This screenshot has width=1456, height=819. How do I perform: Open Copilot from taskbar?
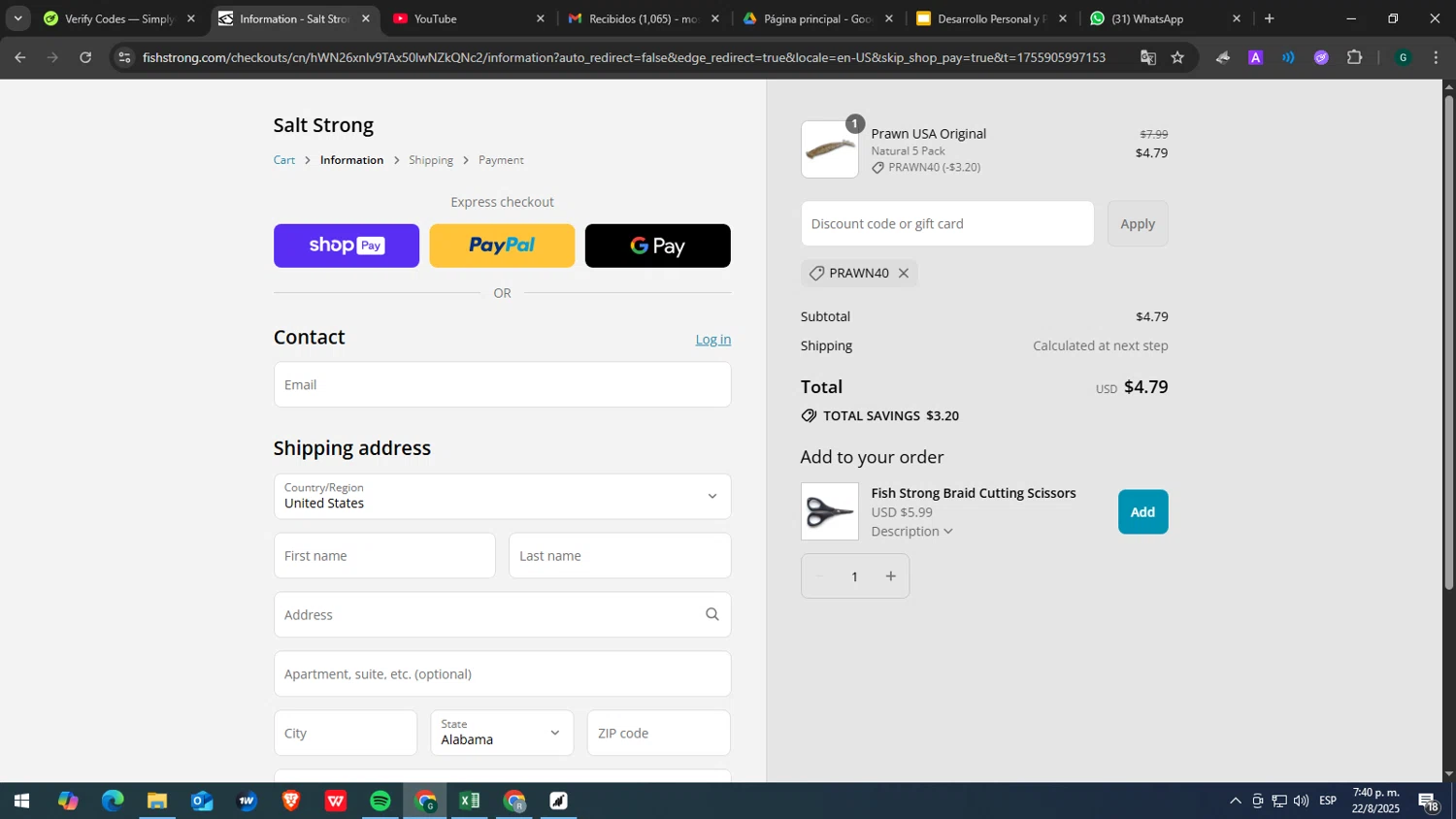tap(68, 802)
